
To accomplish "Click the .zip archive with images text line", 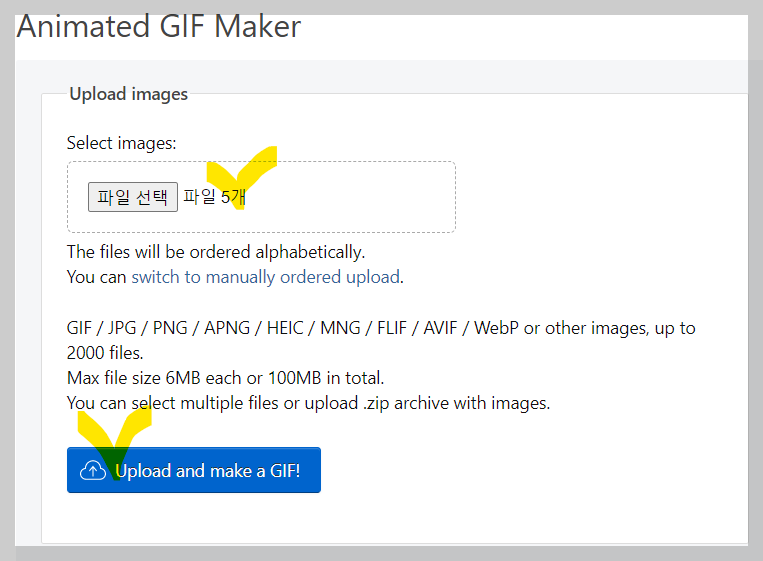I will 308,403.
